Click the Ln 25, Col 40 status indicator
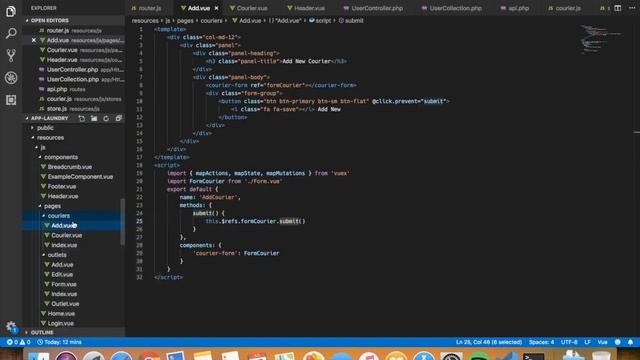The height and width of the screenshot is (360, 640). point(489,342)
